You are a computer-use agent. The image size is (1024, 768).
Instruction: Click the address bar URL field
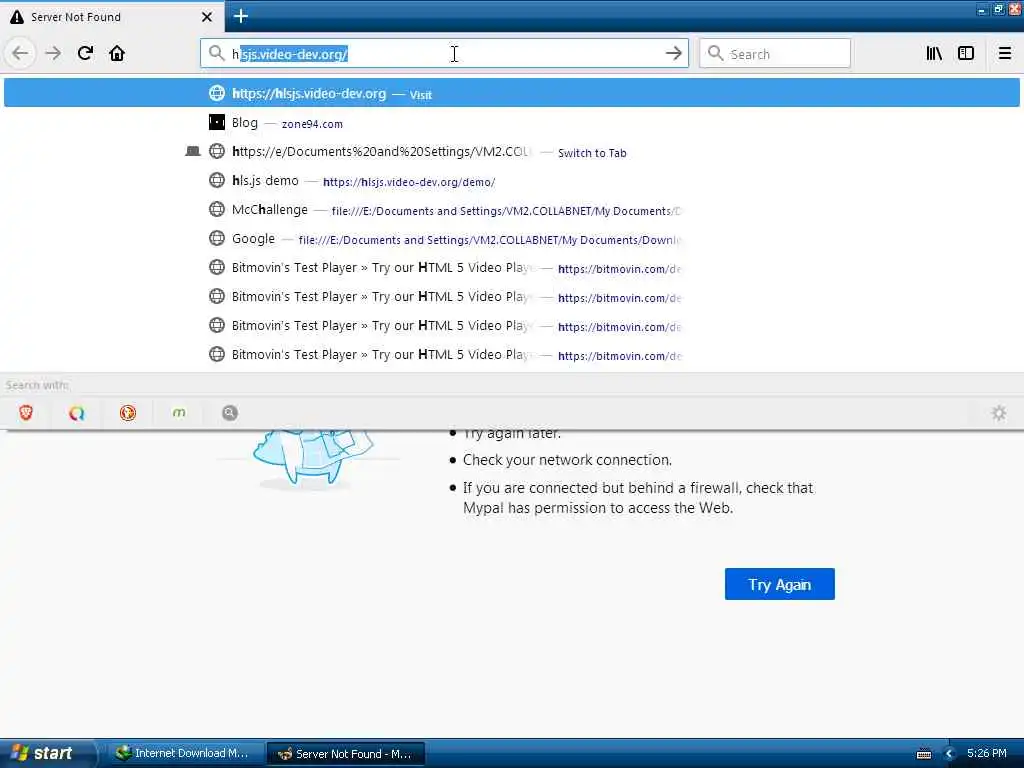coord(444,54)
